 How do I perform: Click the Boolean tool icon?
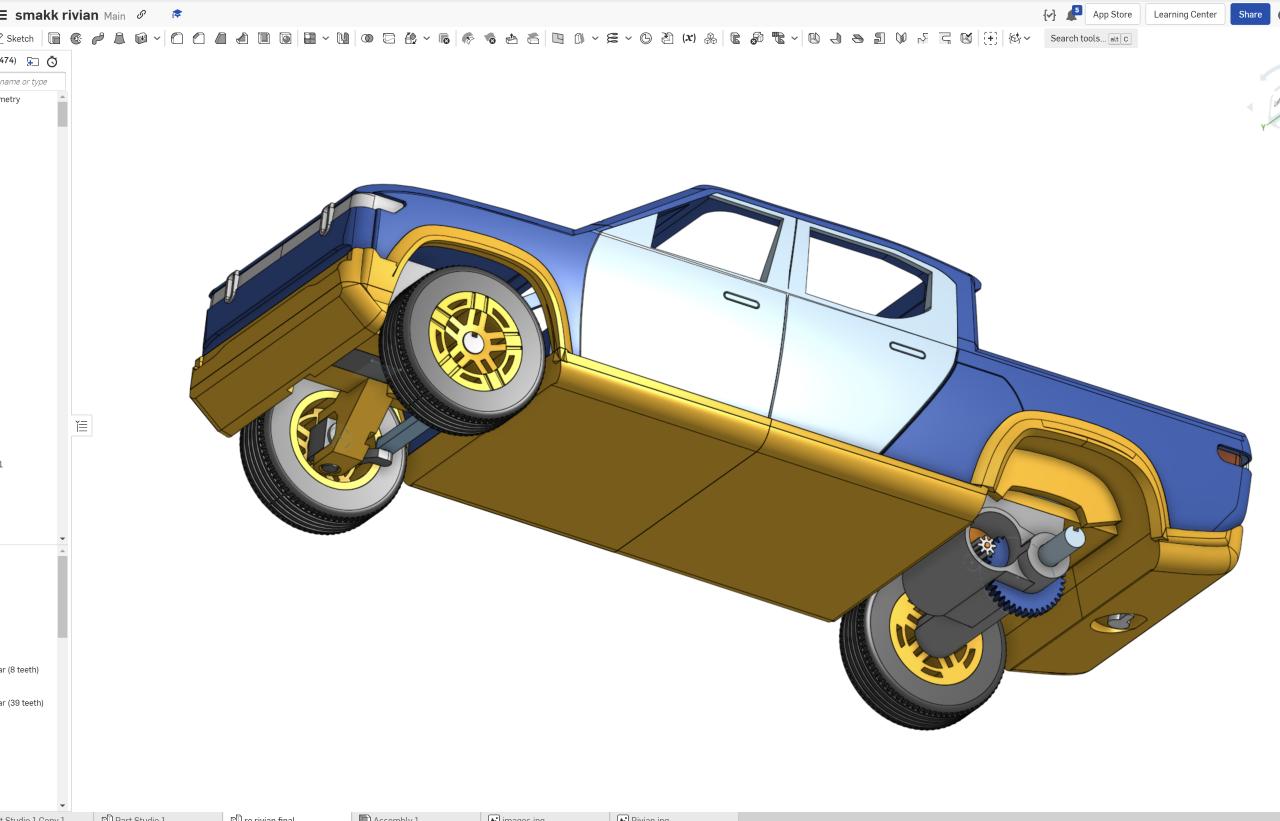(367, 38)
